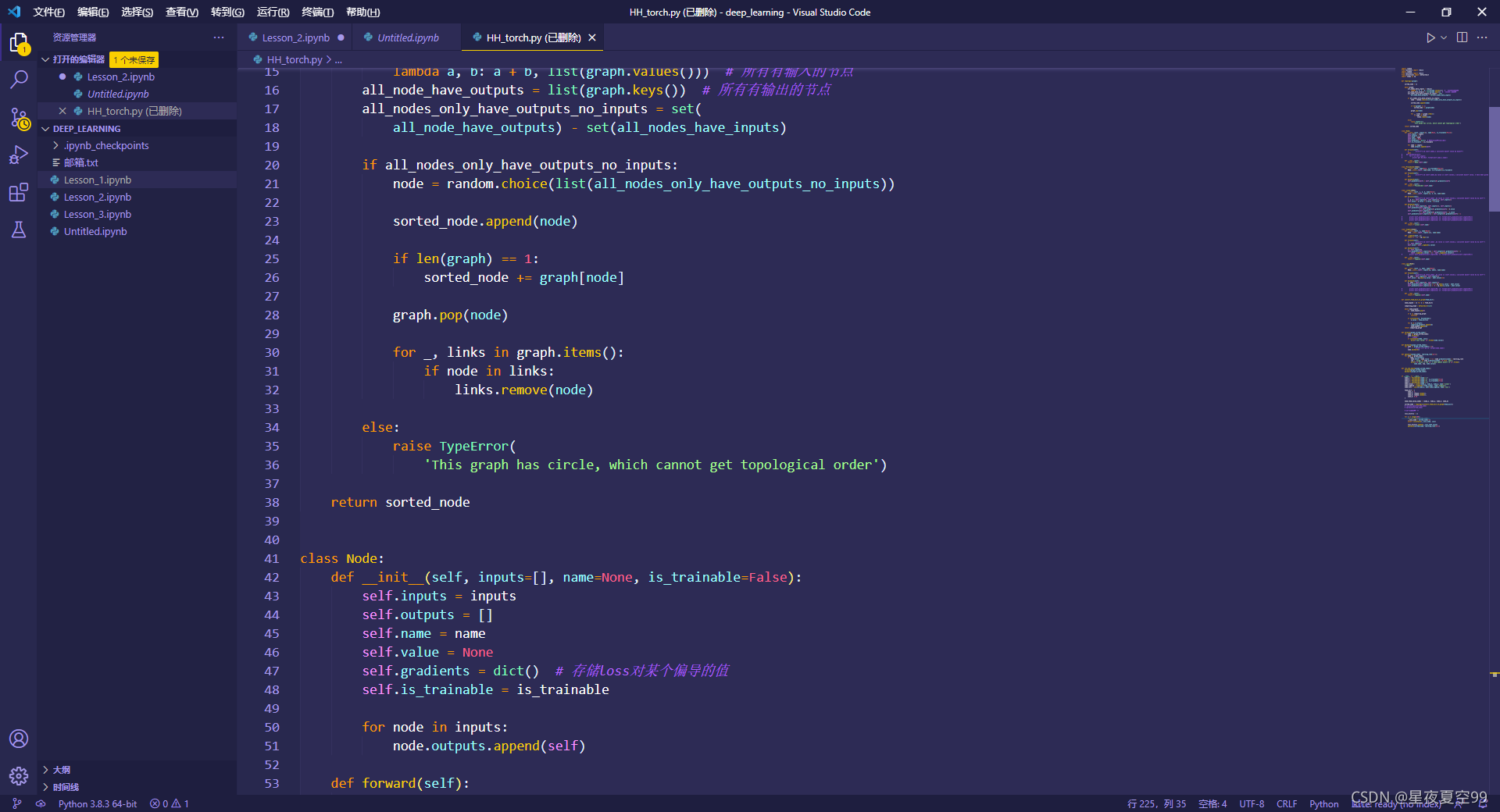Select Python 3.8.3 64-bit interpreter
The width and height of the screenshot is (1500, 812).
(x=98, y=803)
